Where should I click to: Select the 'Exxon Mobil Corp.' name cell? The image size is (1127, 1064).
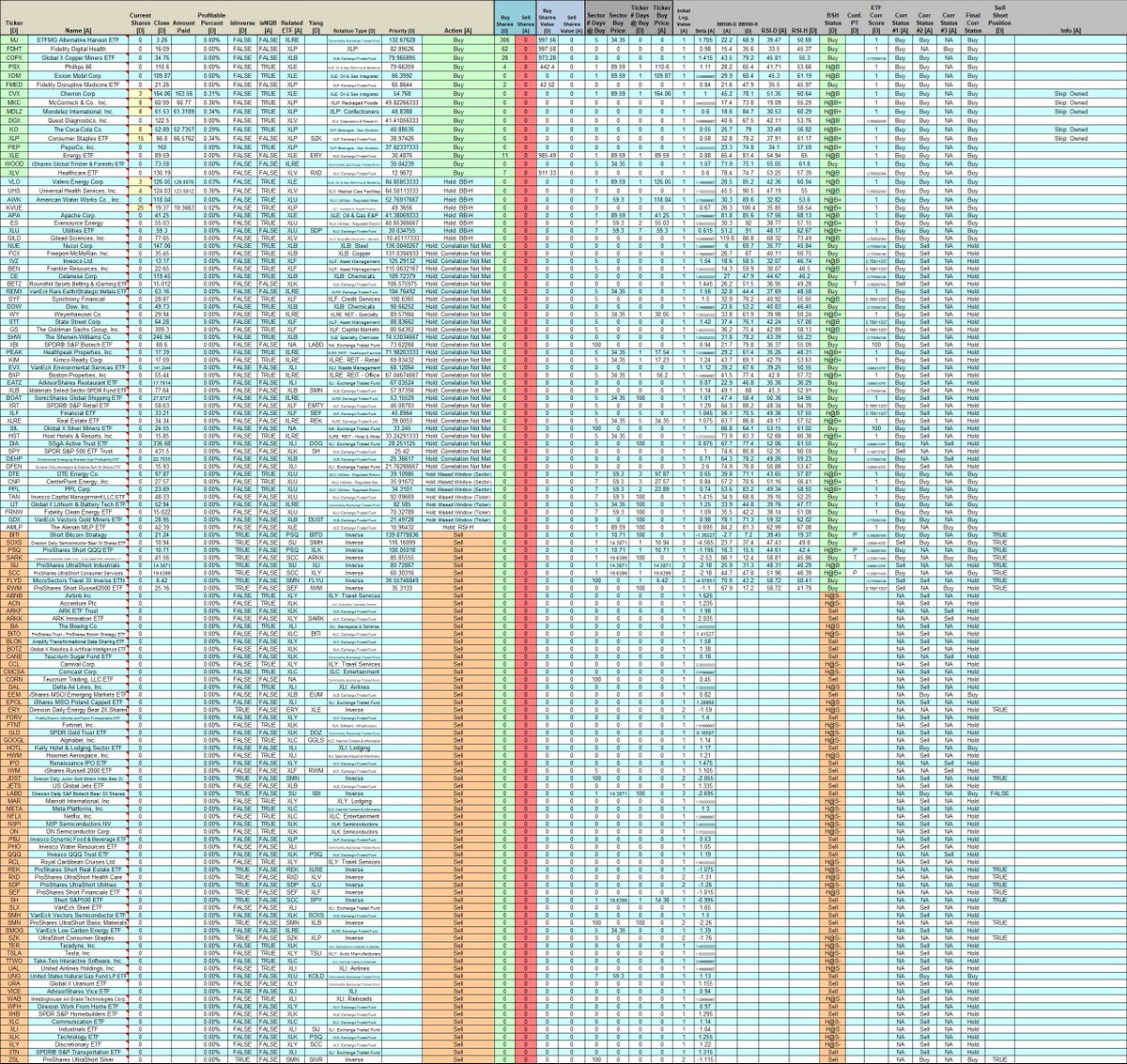[79, 76]
